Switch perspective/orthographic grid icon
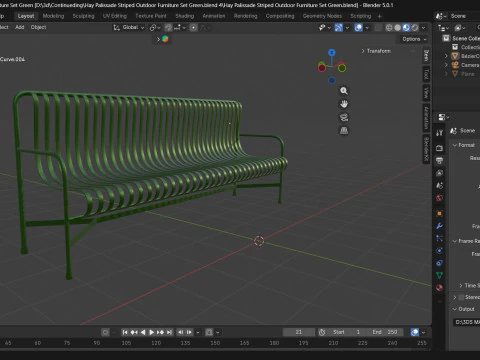Viewport: 480px width, 360px height. (344, 131)
